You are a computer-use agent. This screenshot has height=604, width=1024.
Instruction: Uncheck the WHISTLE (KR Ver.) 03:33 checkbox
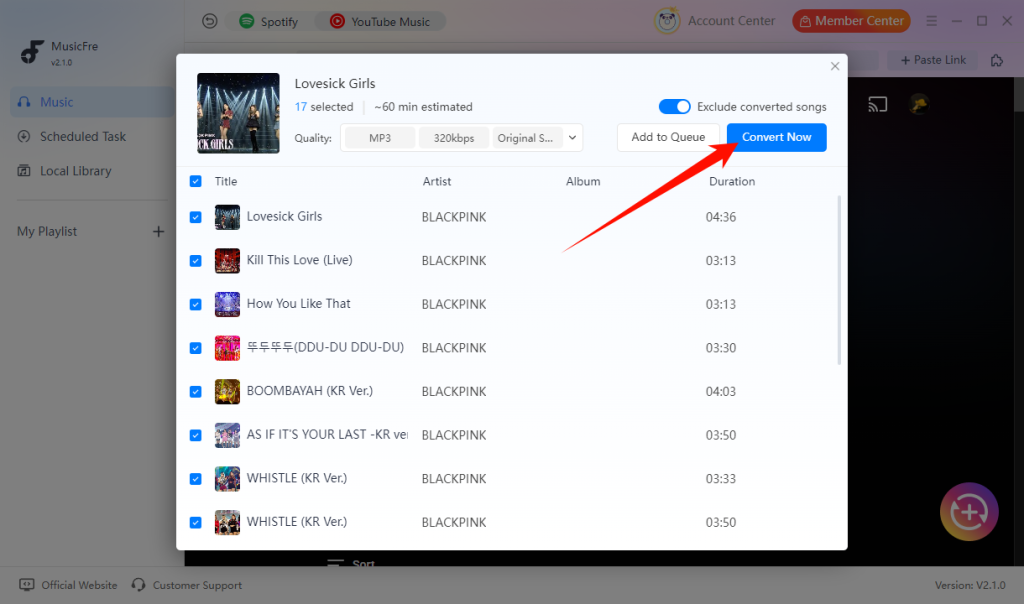click(x=195, y=479)
